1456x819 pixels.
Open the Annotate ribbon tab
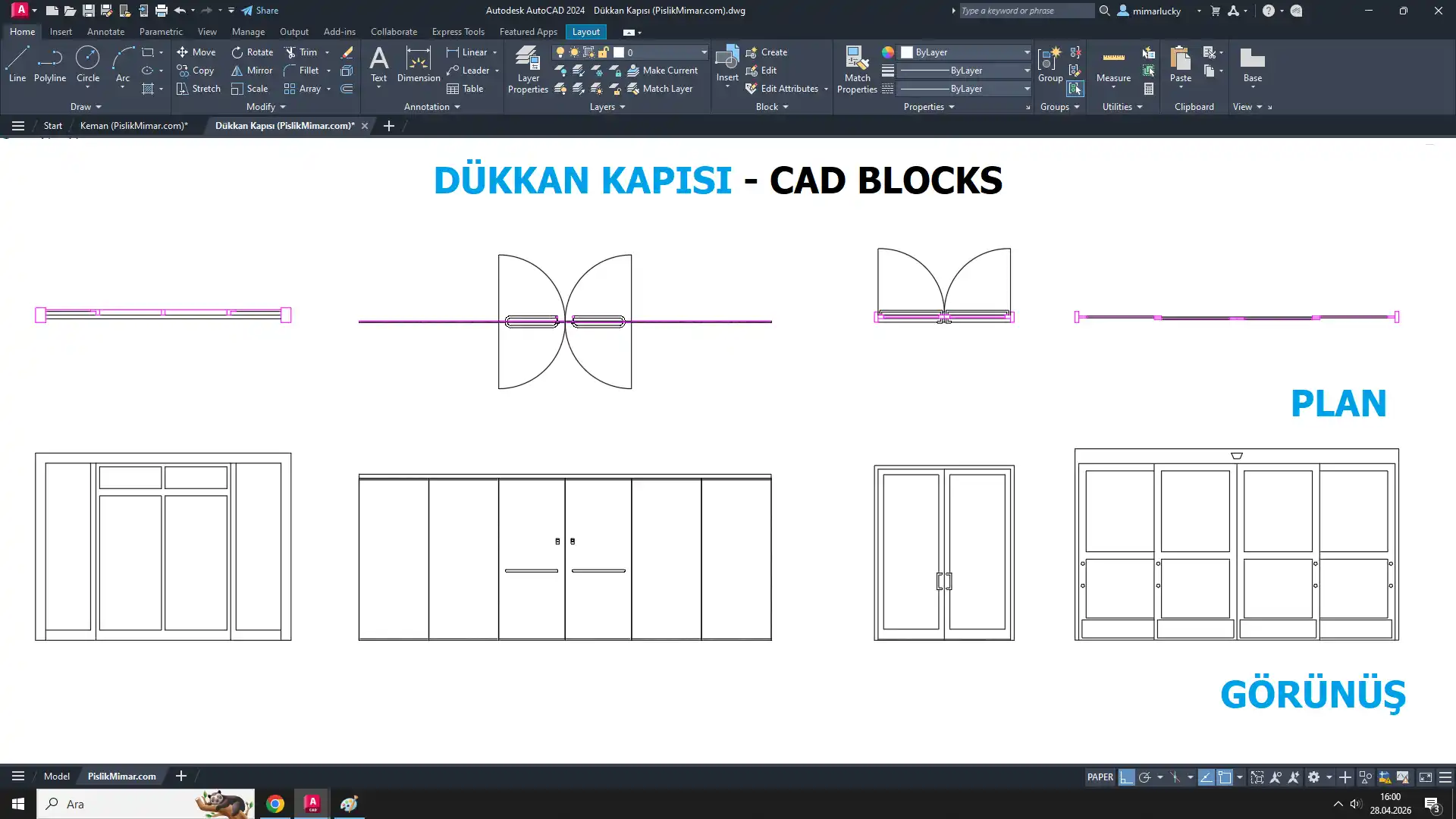[105, 32]
